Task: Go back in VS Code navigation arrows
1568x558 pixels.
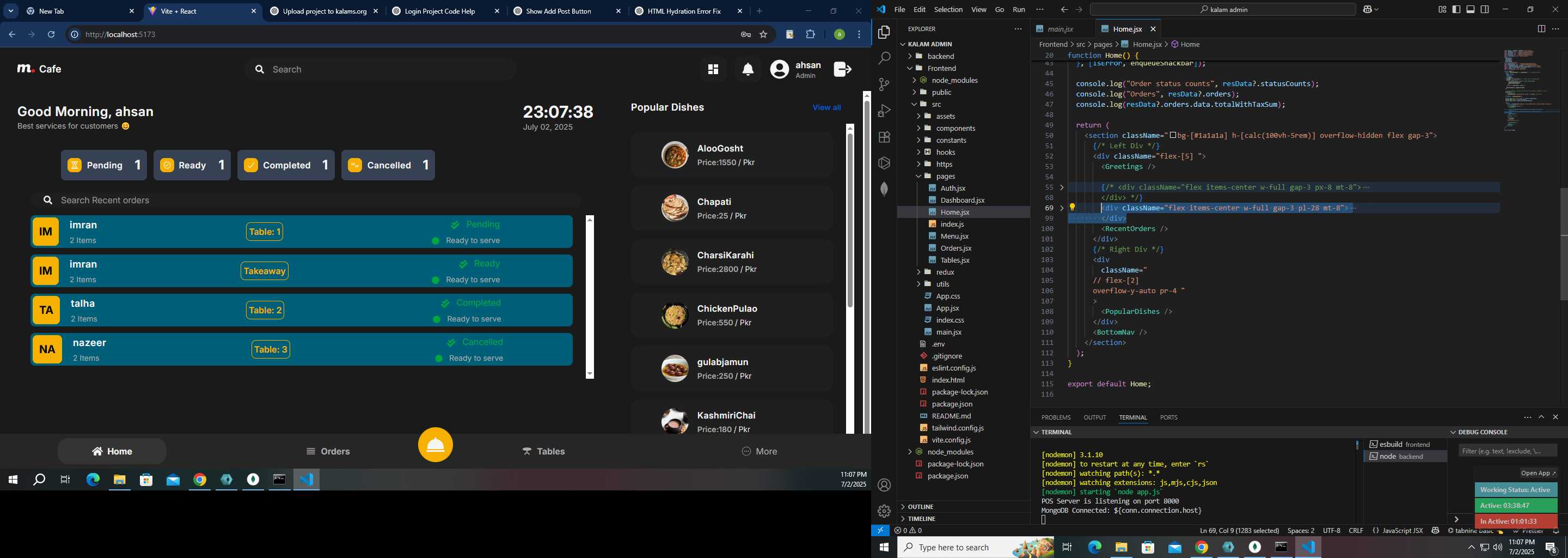Action: click(1064, 10)
